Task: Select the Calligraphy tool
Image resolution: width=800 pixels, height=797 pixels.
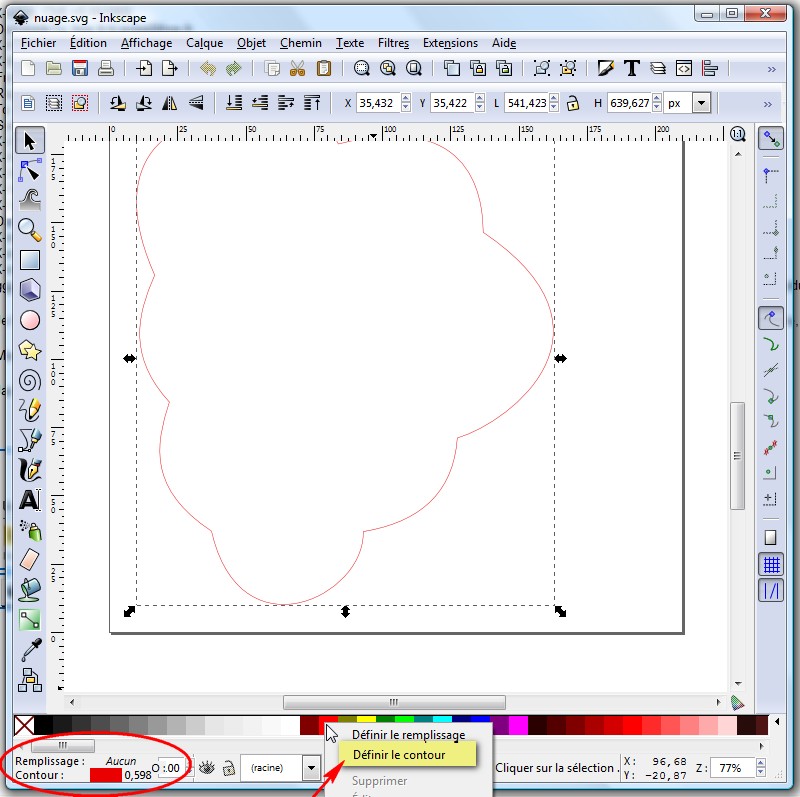Action: tap(30, 470)
